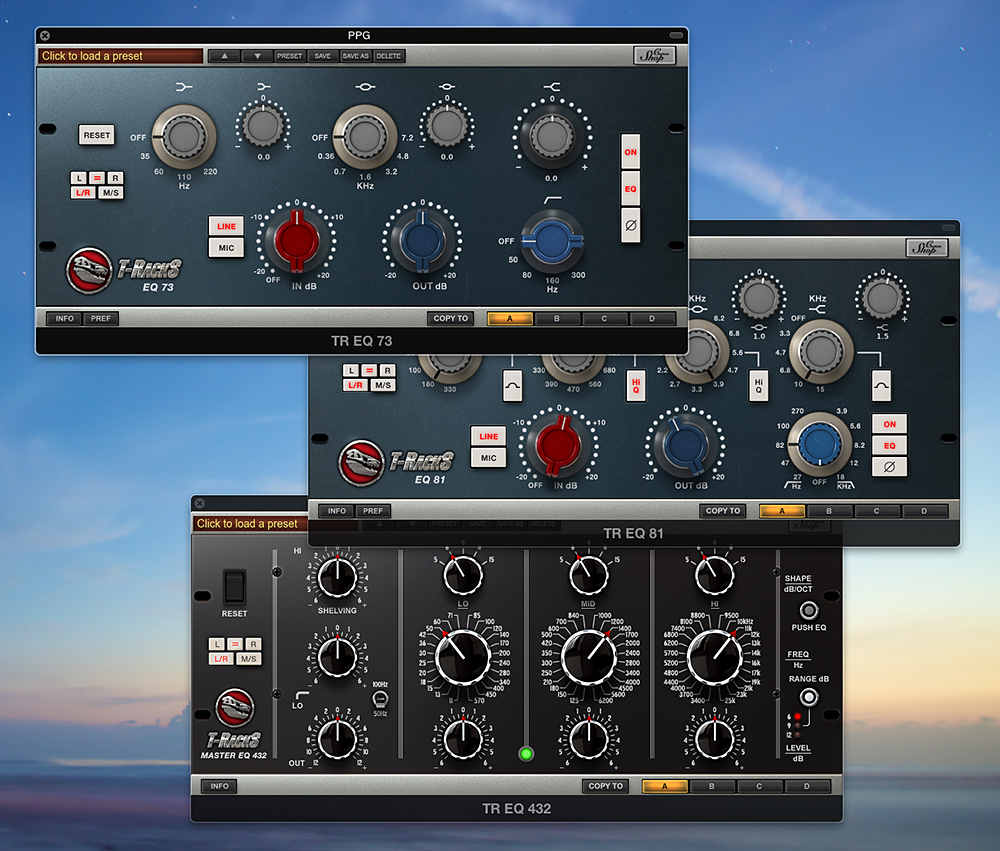
Task: Click previous preset up arrow in EQ 73
Action: pos(224,56)
